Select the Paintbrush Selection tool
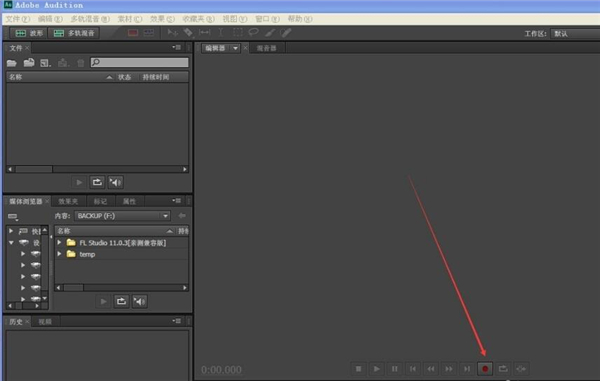The image size is (600, 381). point(270,33)
